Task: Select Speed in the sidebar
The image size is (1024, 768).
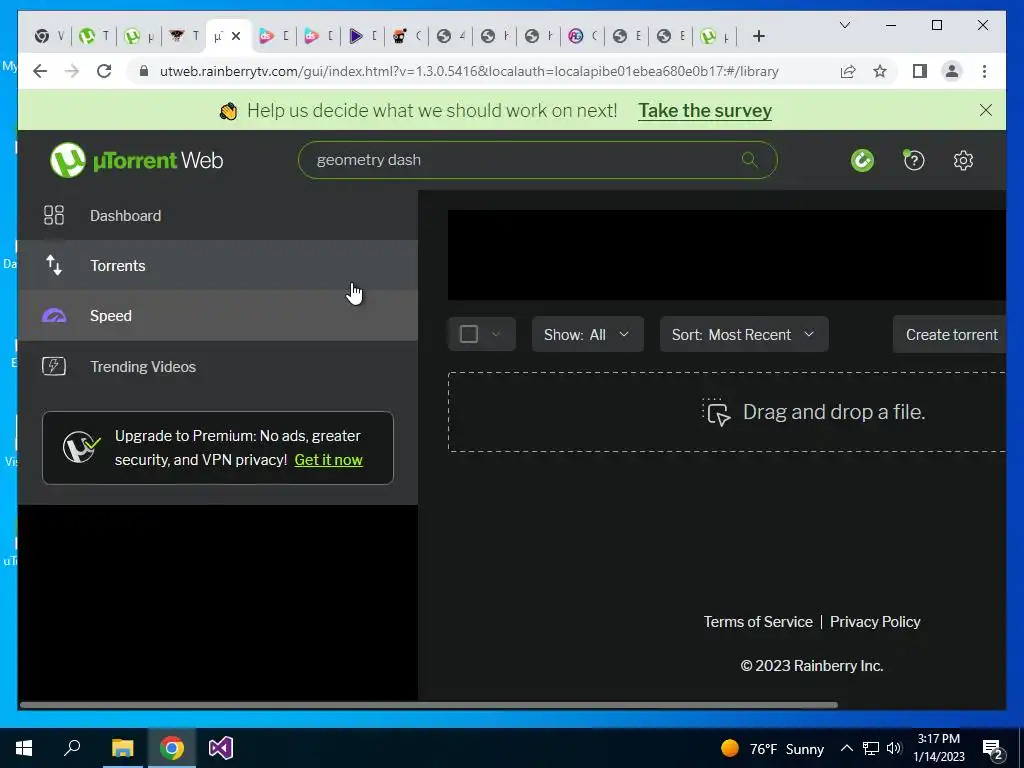Action: tap(217, 315)
